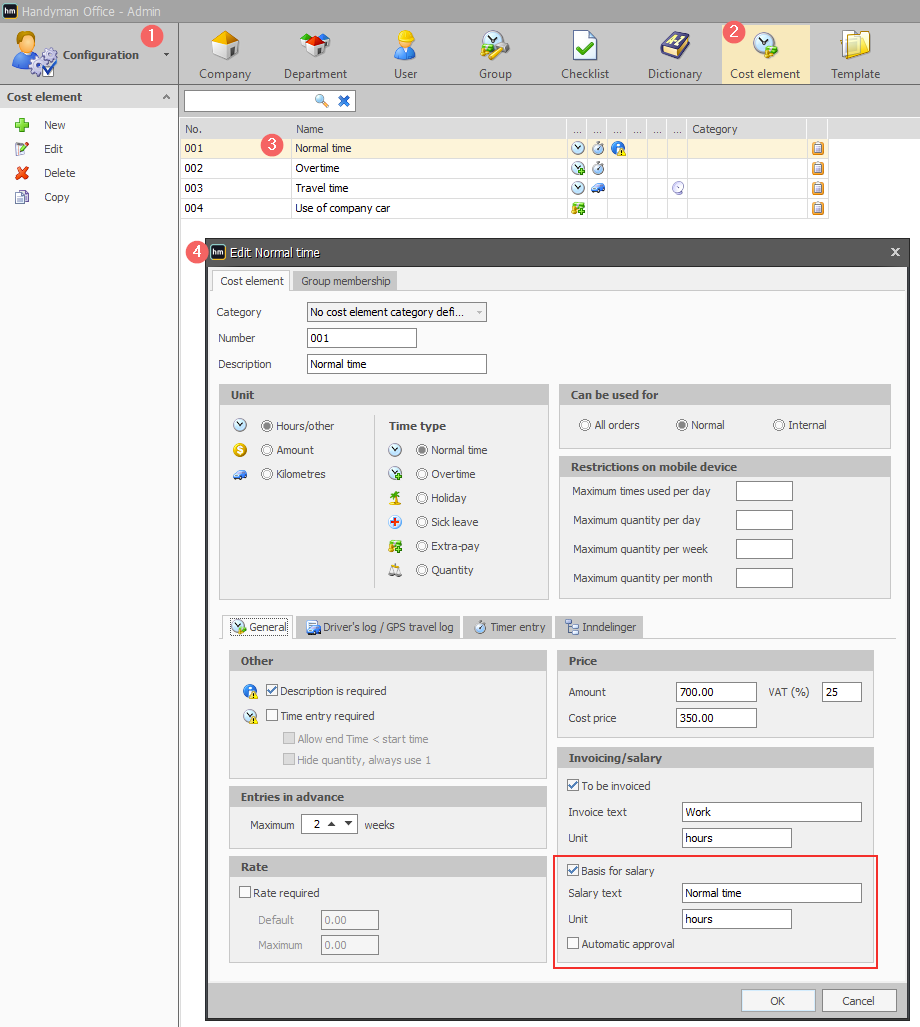Viewport: 920px width, 1027px height.
Task: Open the Timer entry tab
Action: pos(509,627)
